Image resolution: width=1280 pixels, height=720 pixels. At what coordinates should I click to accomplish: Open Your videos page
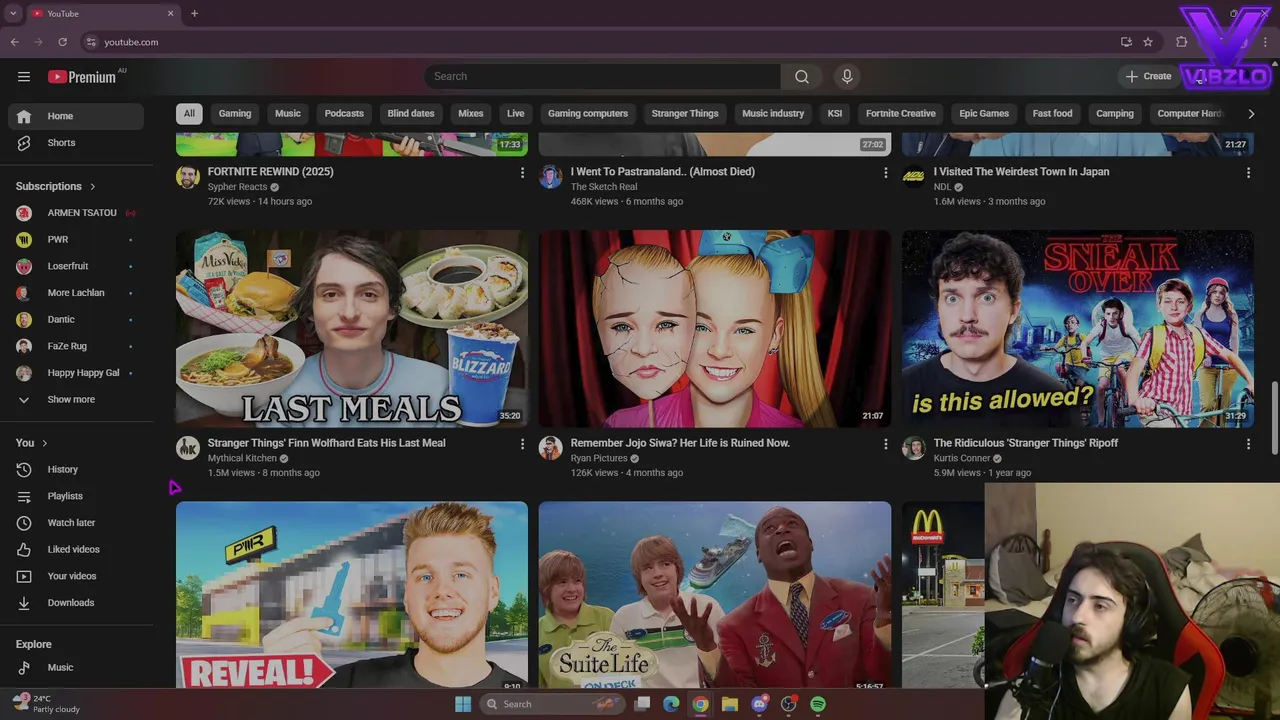(x=76, y=576)
